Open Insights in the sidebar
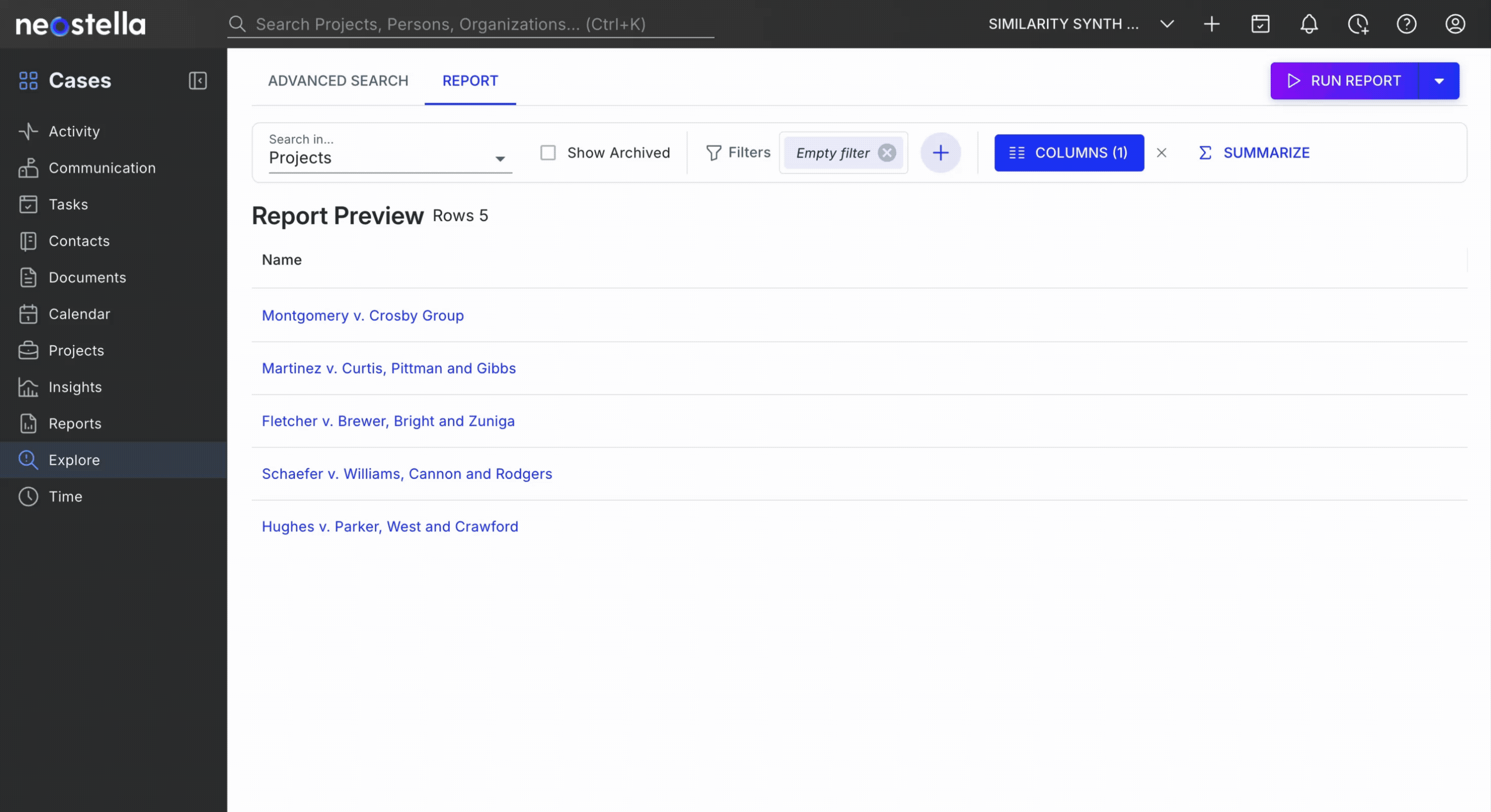The height and width of the screenshot is (812, 1491). [114, 387]
